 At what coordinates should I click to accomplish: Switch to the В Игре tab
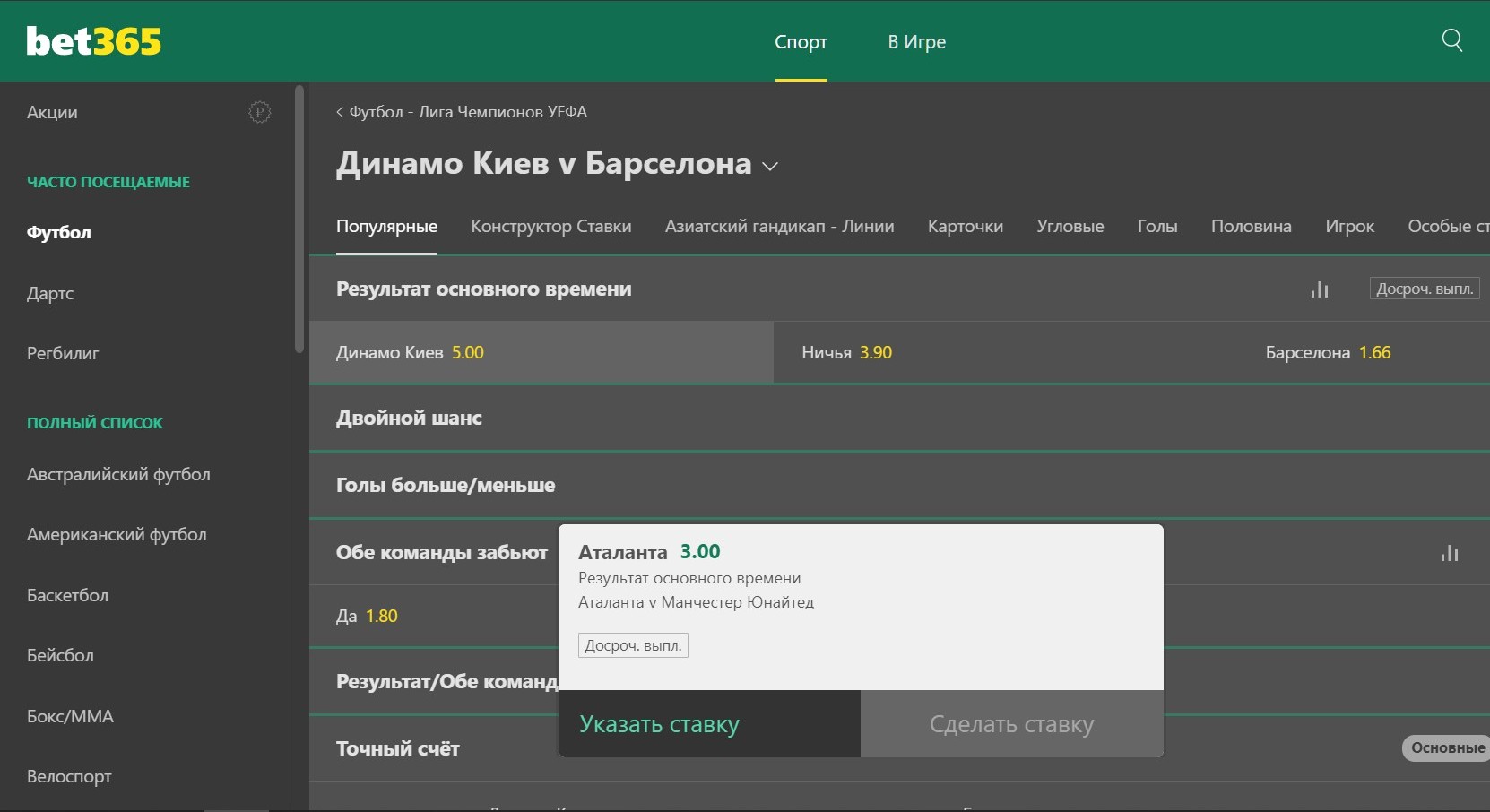[916, 42]
